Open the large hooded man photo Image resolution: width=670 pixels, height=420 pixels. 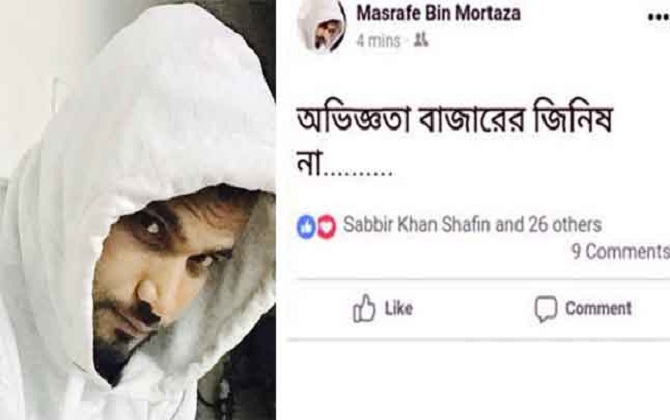click(138, 210)
